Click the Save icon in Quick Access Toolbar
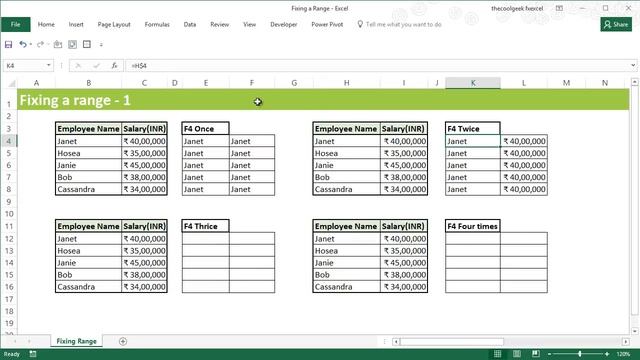This screenshot has height=360, width=640. (x=8, y=44)
